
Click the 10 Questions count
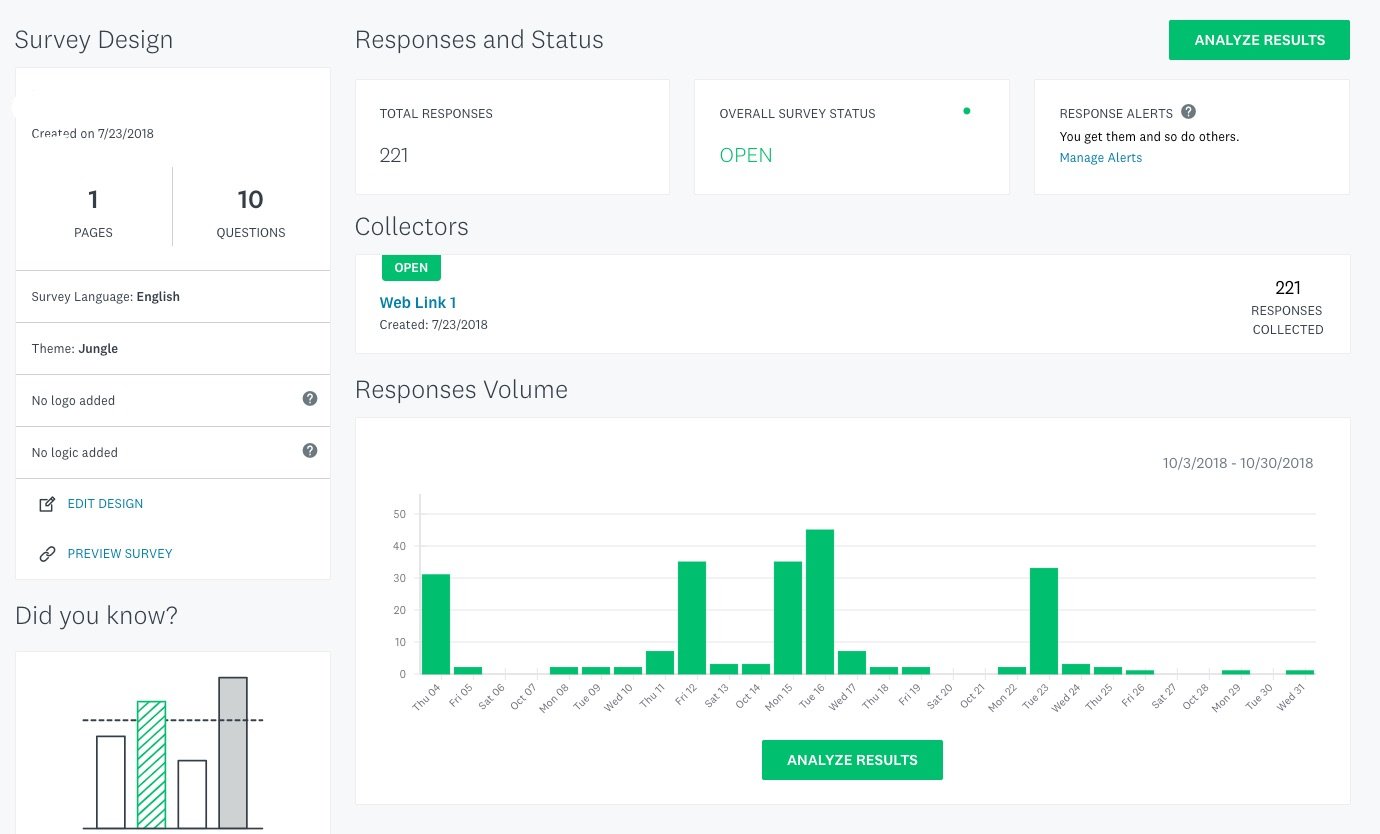click(x=250, y=200)
